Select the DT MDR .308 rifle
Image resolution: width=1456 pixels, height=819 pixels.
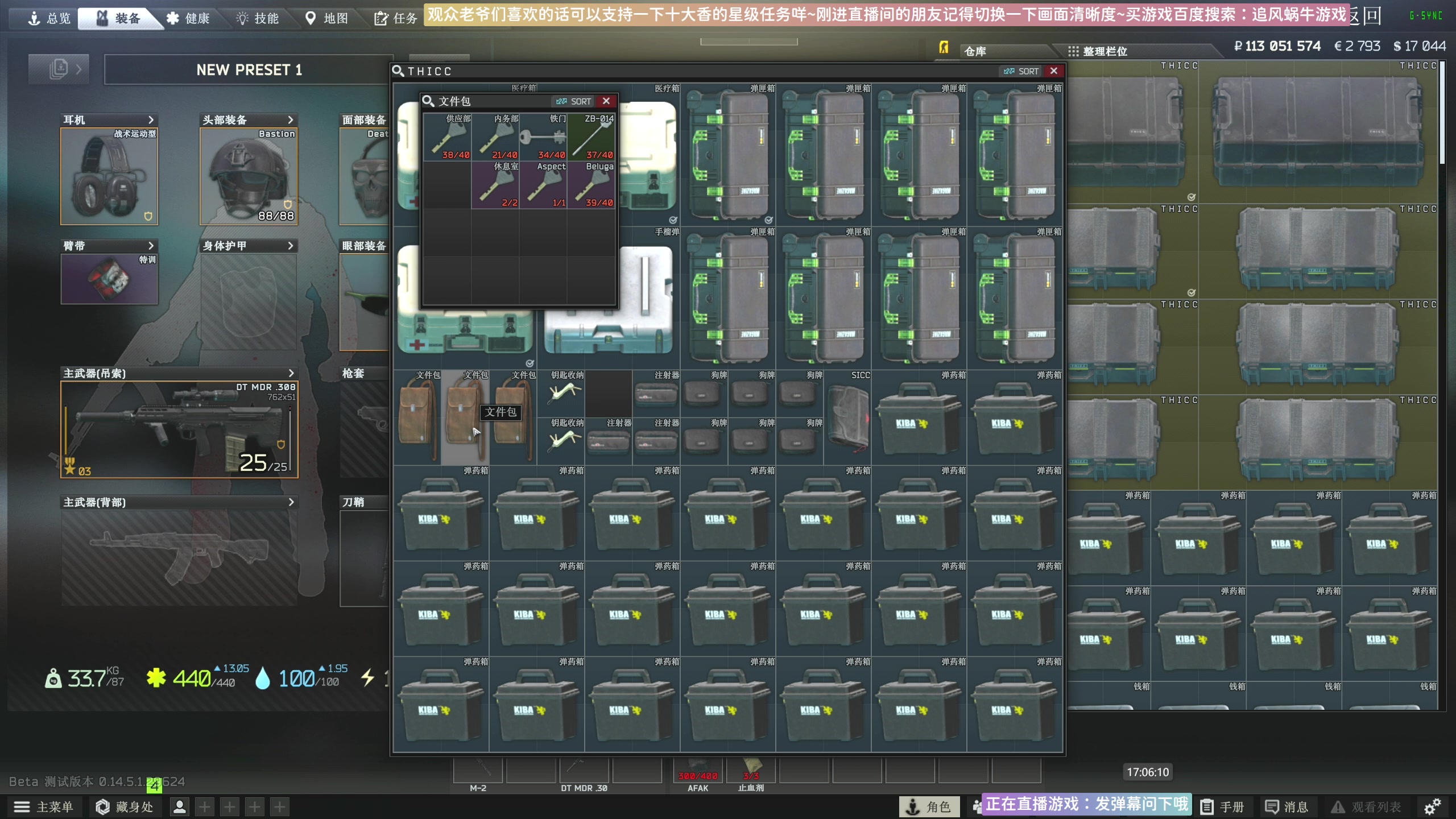click(x=179, y=429)
